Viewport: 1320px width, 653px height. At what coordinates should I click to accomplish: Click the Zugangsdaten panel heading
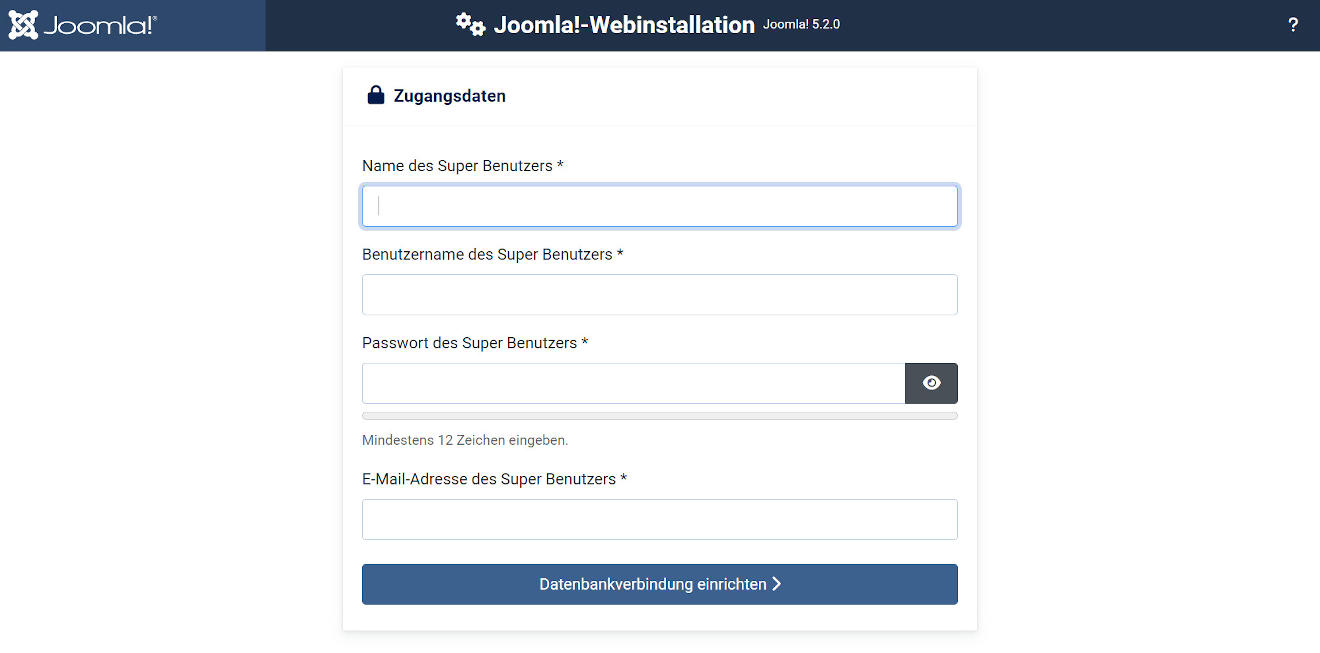[x=451, y=95]
